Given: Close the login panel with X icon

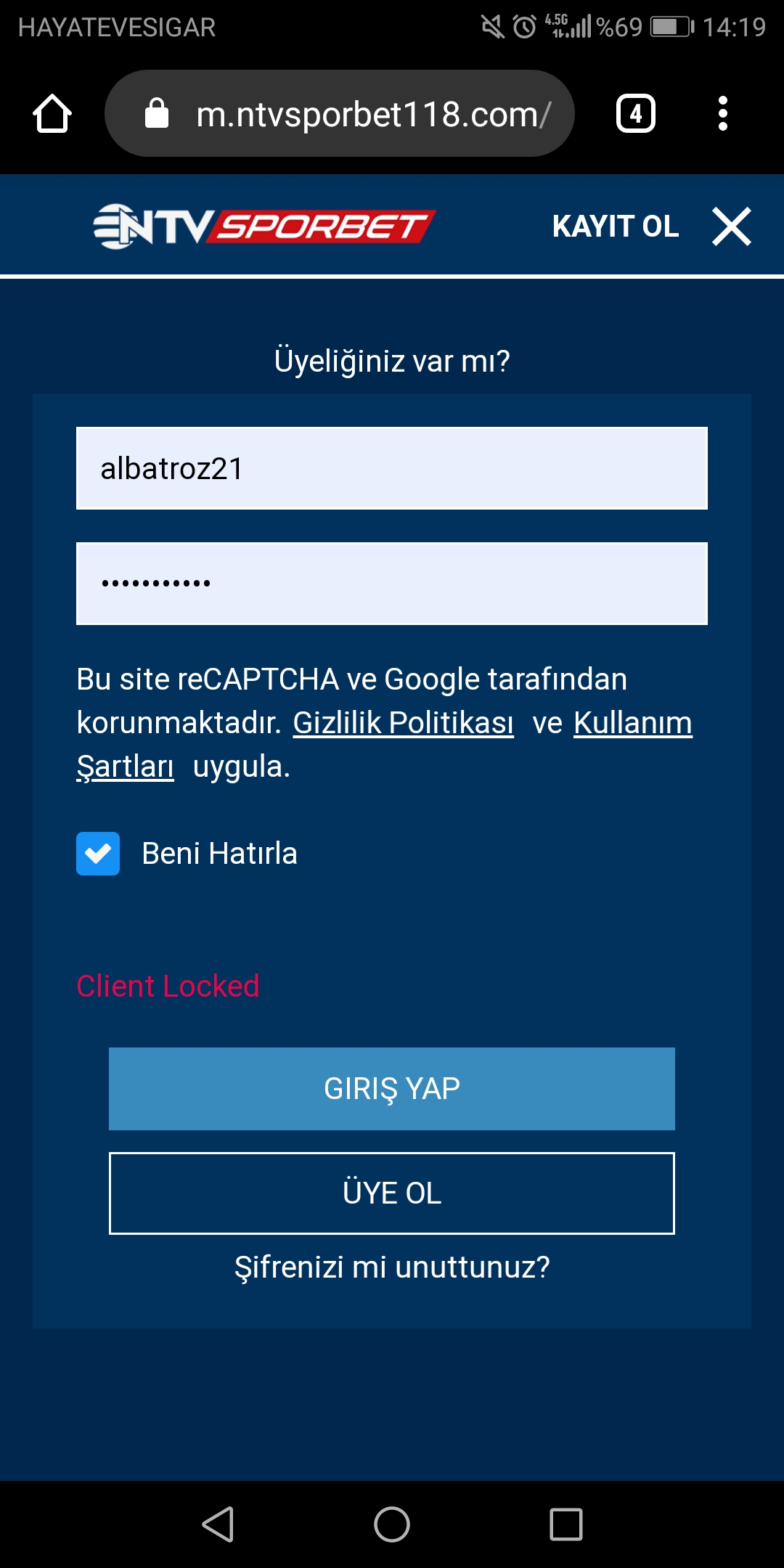Looking at the screenshot, I should coord(732,226).
